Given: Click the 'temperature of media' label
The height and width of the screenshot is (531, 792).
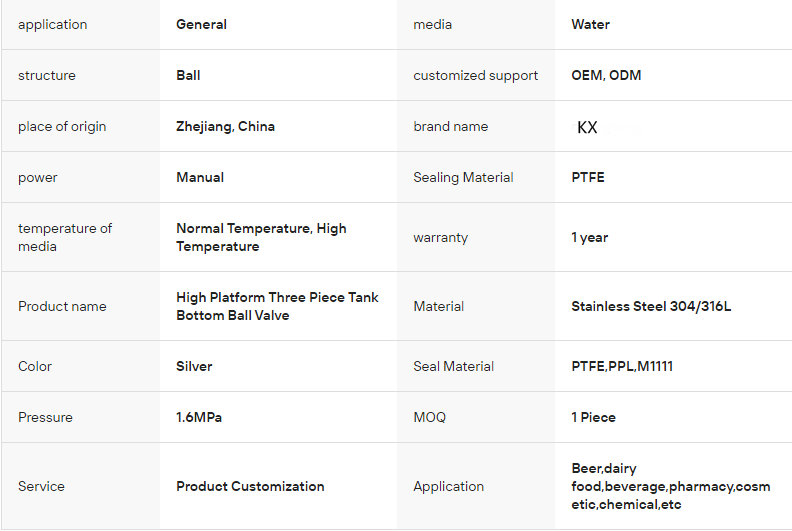Looking at the screenshot, I should click(65, 237).
